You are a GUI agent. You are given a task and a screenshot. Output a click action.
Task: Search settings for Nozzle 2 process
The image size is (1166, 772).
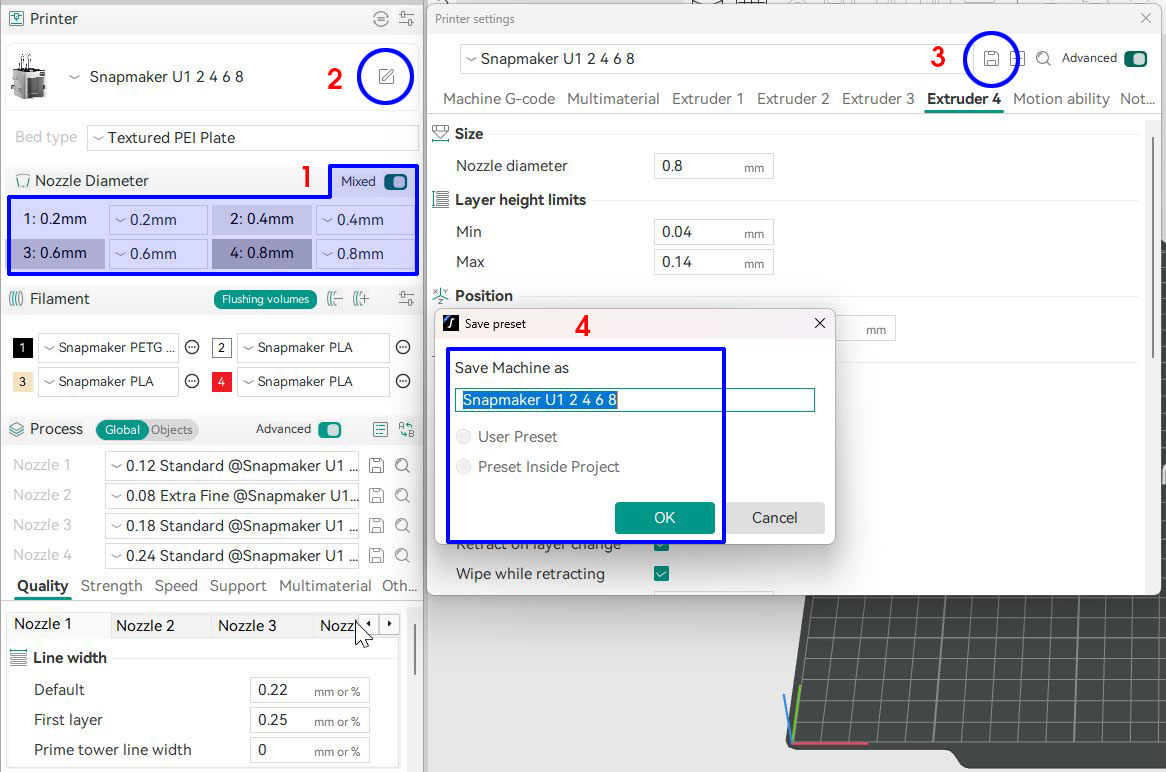point(402,495)
